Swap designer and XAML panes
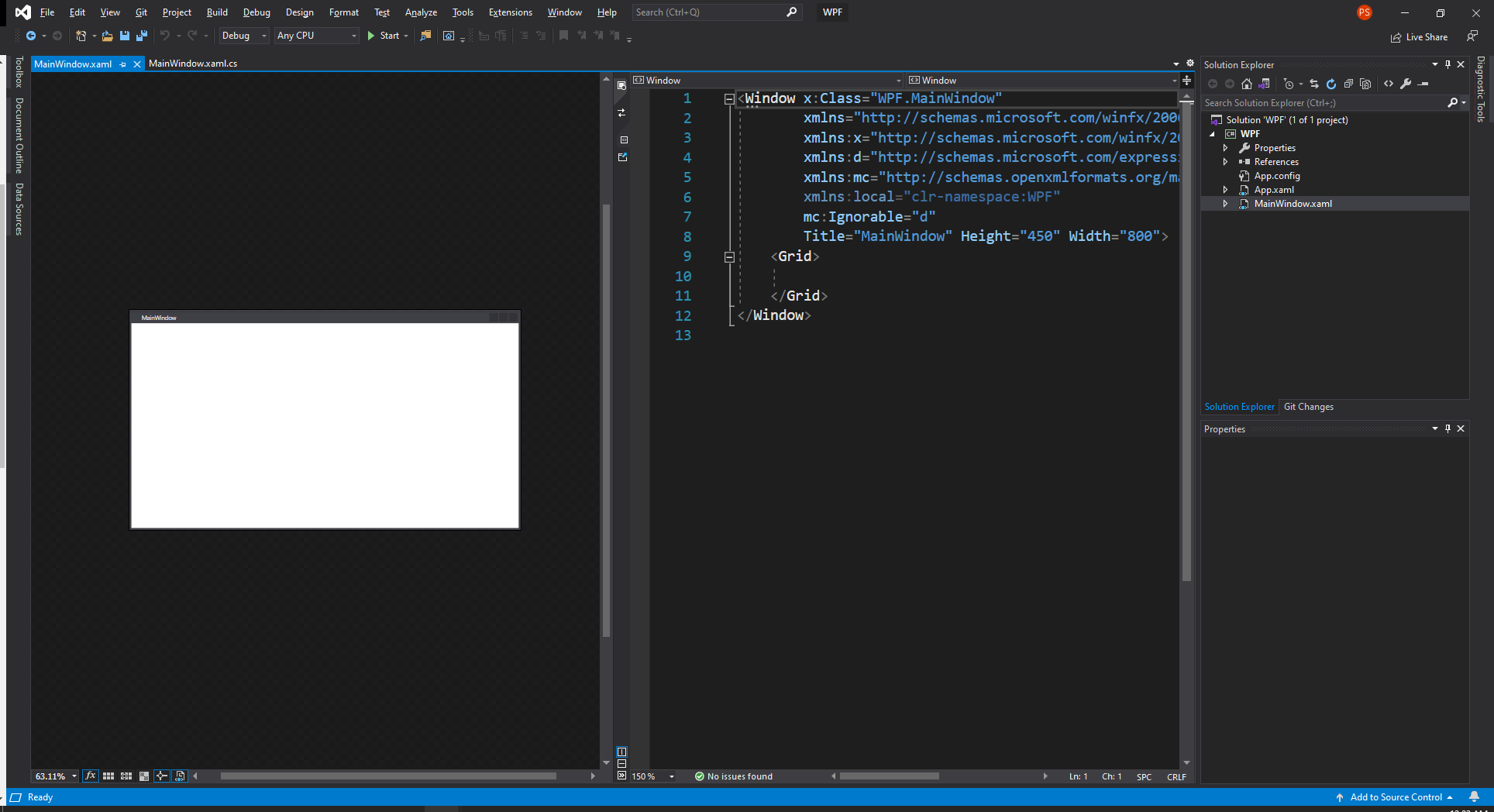 click(621, 113)
